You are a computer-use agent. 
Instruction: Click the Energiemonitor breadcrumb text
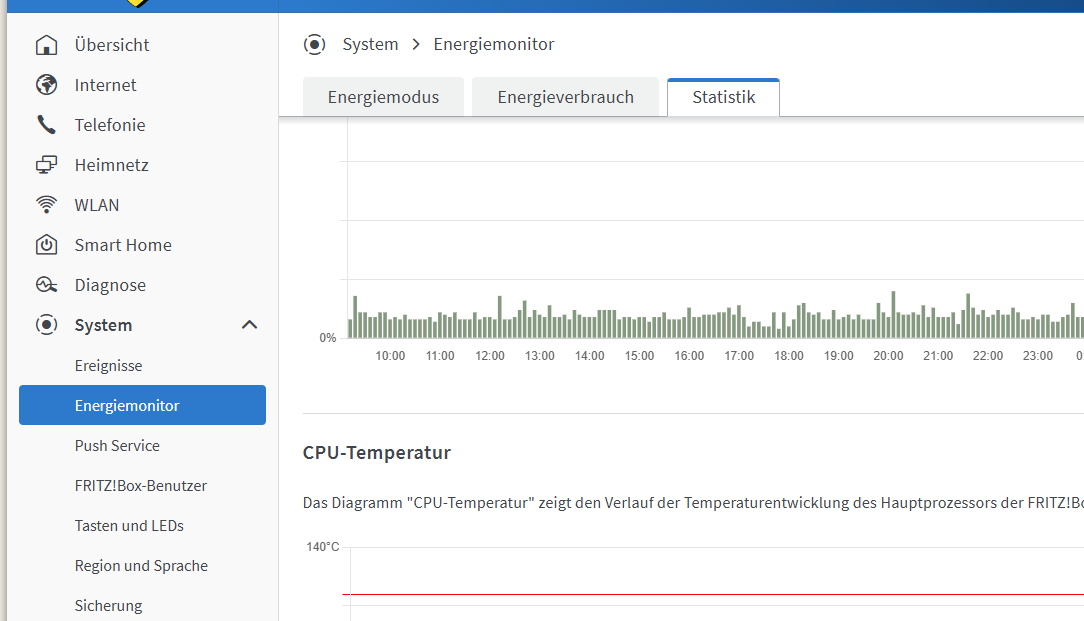pyautogui.click(x=494, y=44)
